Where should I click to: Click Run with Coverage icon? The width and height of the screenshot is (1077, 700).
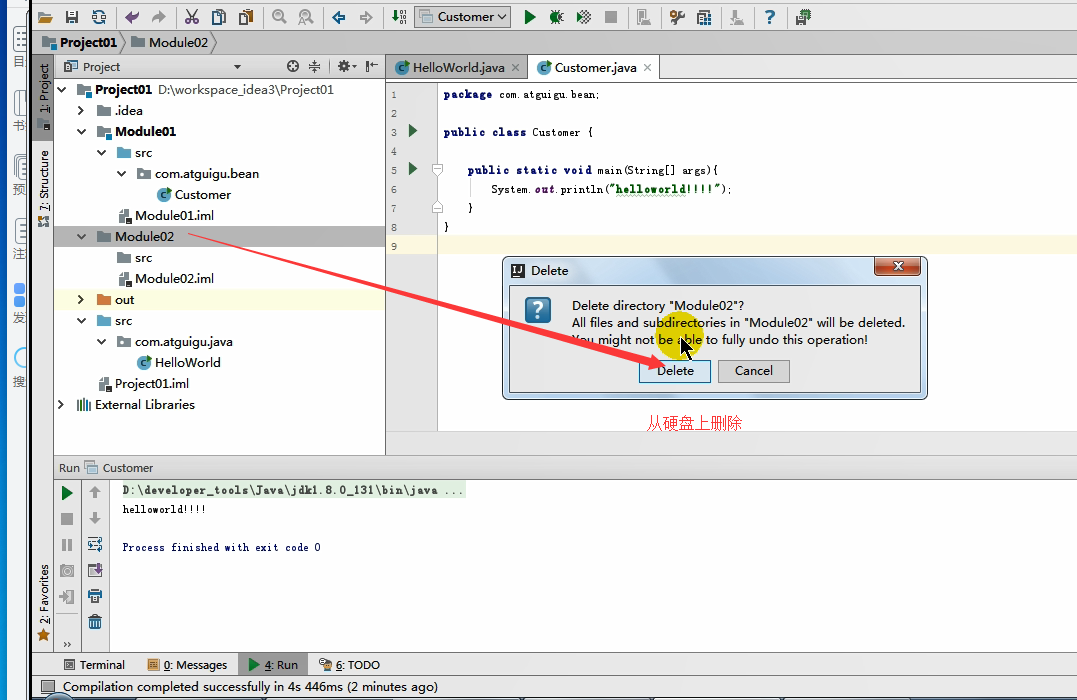coord(584,17)
